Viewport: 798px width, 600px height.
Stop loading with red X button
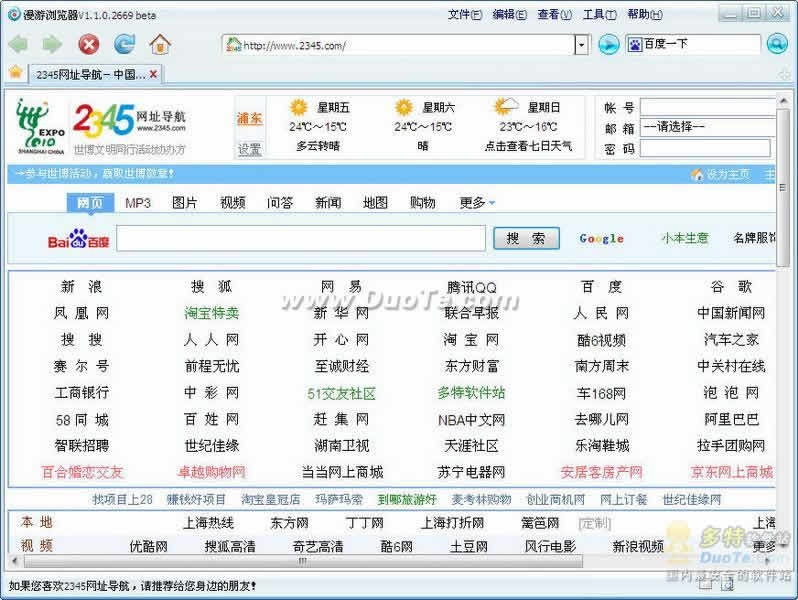click(x=89, y=45)
